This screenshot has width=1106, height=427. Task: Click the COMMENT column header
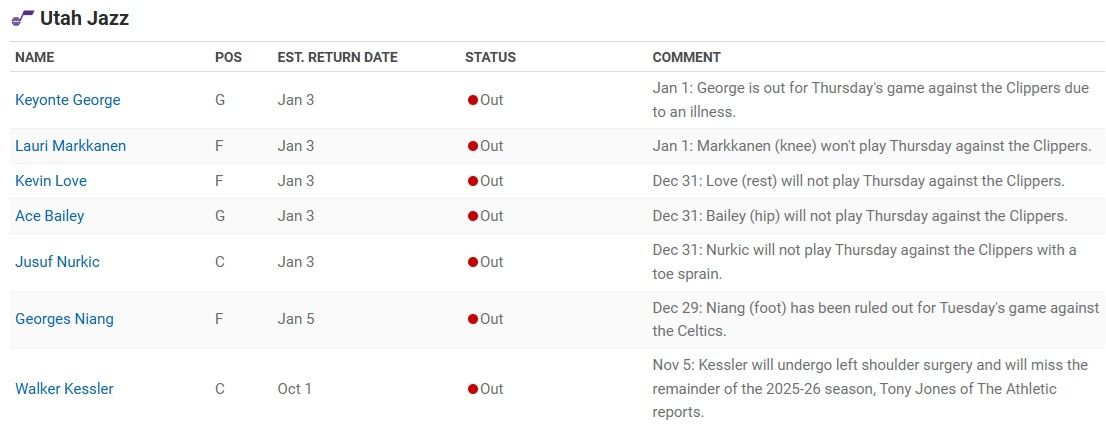click(686, 57)
